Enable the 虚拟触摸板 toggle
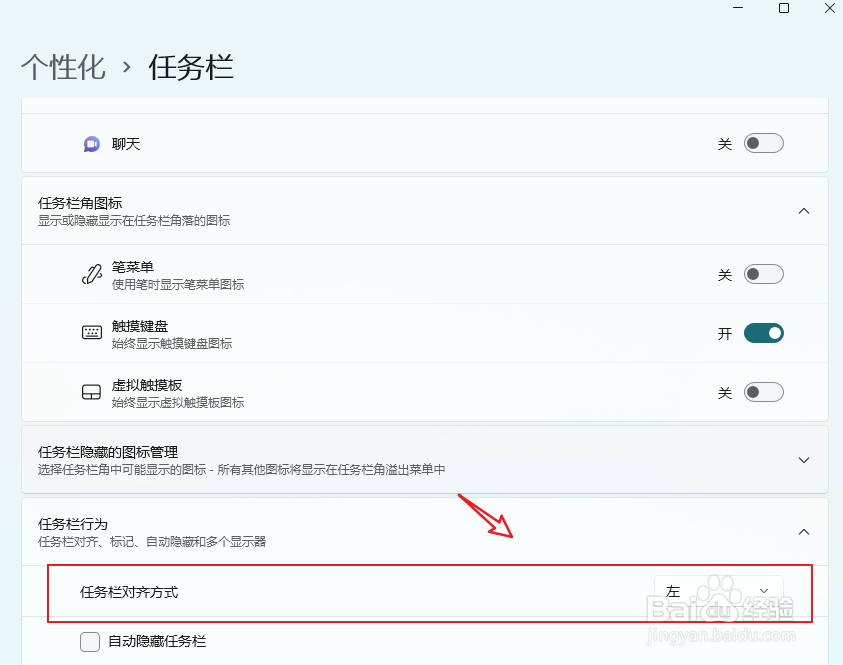This screenshot has height=665, width=843. point(763,391)
